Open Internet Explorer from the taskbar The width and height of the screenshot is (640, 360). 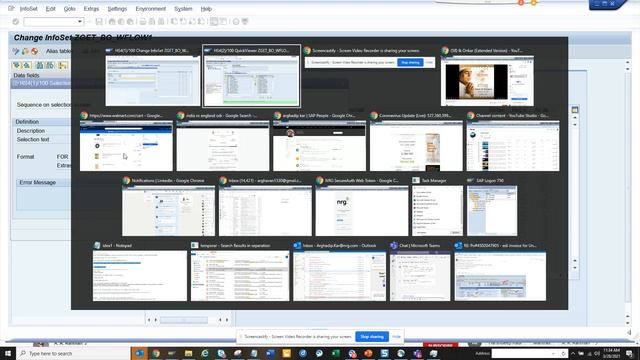[205, 353]
